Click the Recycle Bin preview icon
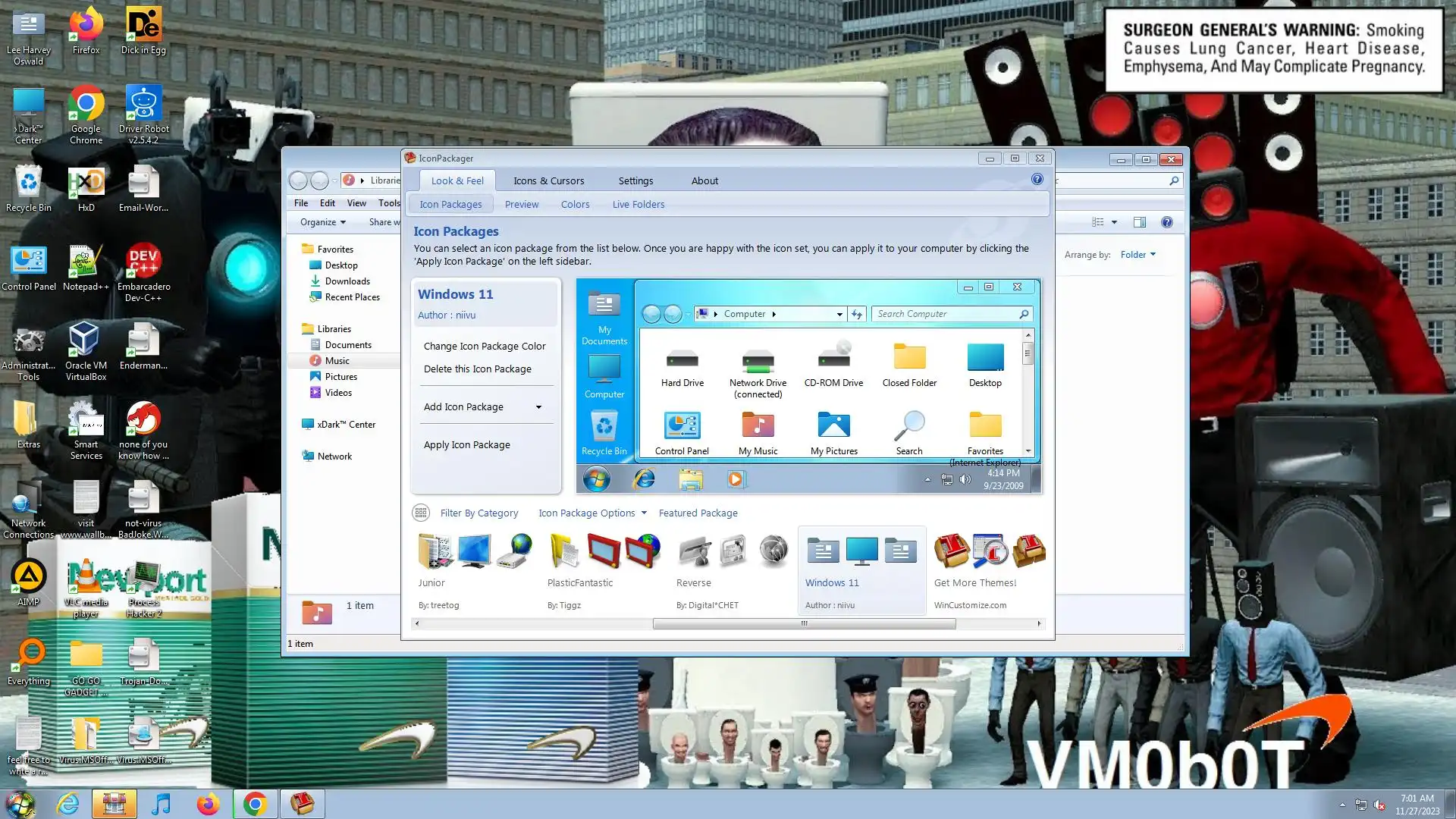 (604, 427)
